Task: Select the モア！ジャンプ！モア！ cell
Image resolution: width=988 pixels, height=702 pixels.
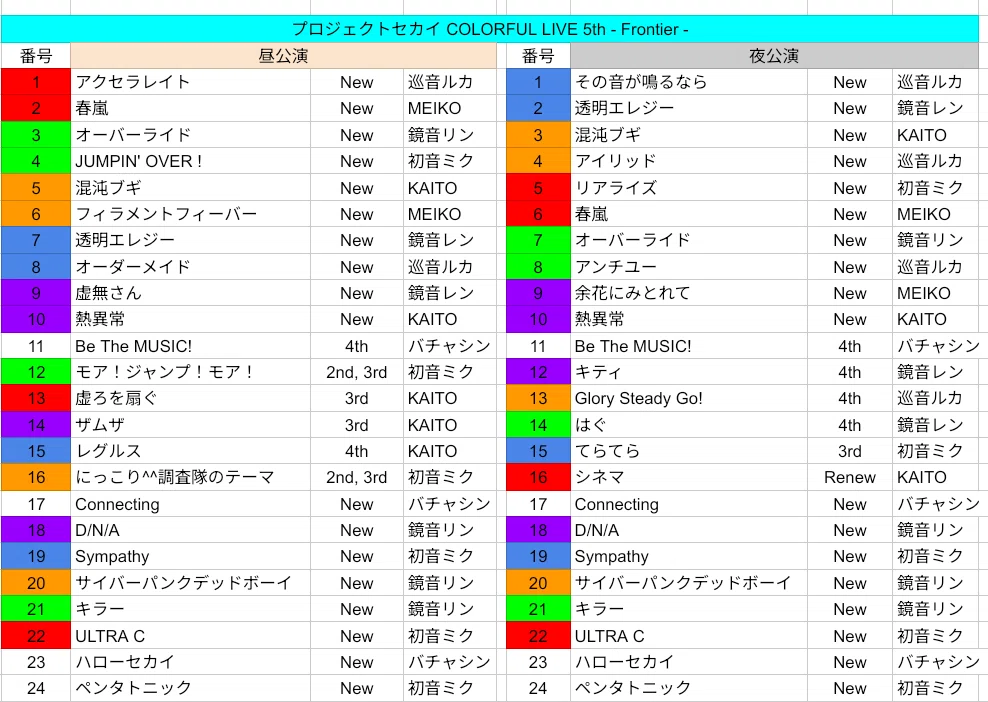Action: (x=190, y=372)
